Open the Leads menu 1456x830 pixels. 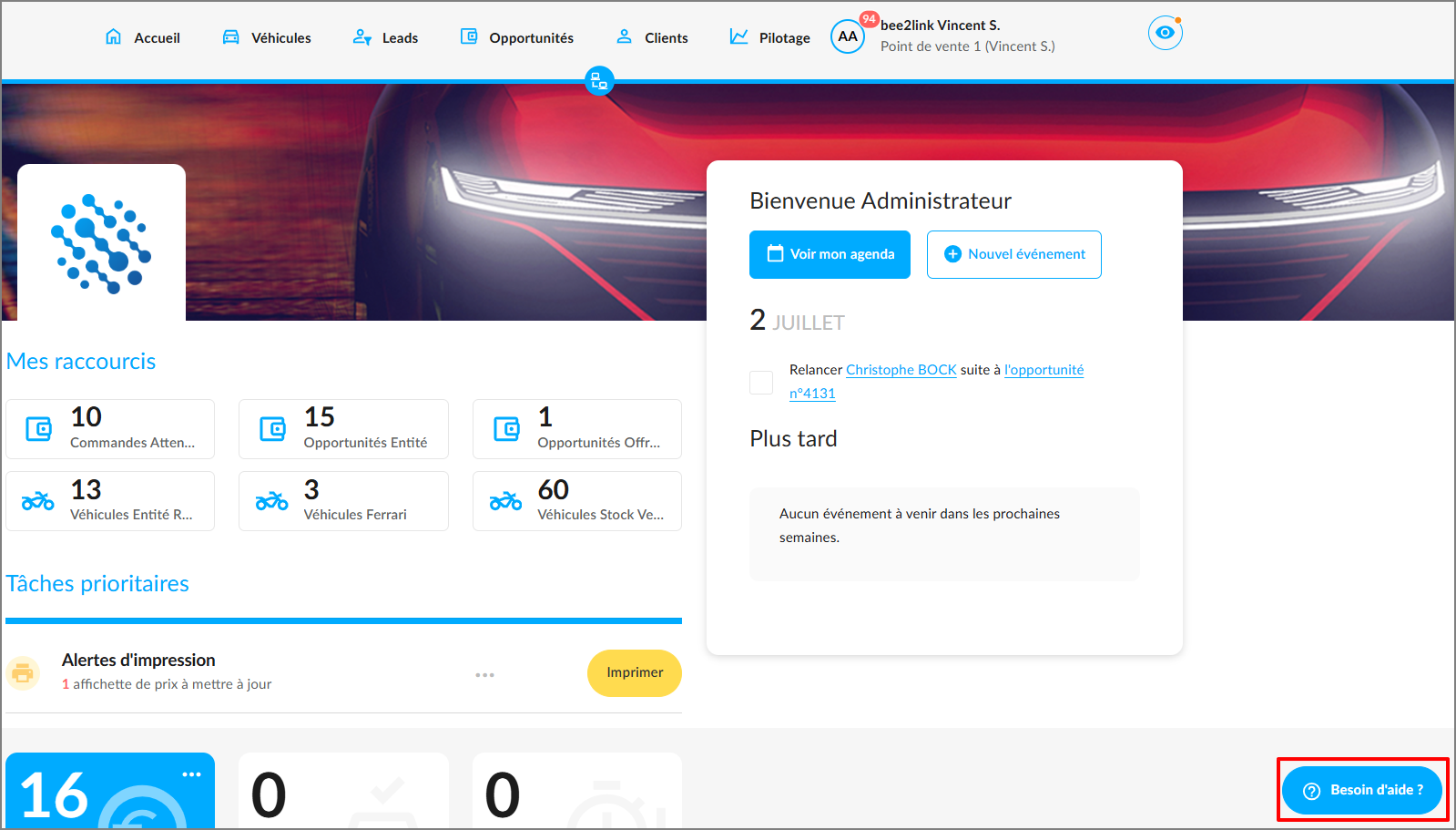click(385, 37)
